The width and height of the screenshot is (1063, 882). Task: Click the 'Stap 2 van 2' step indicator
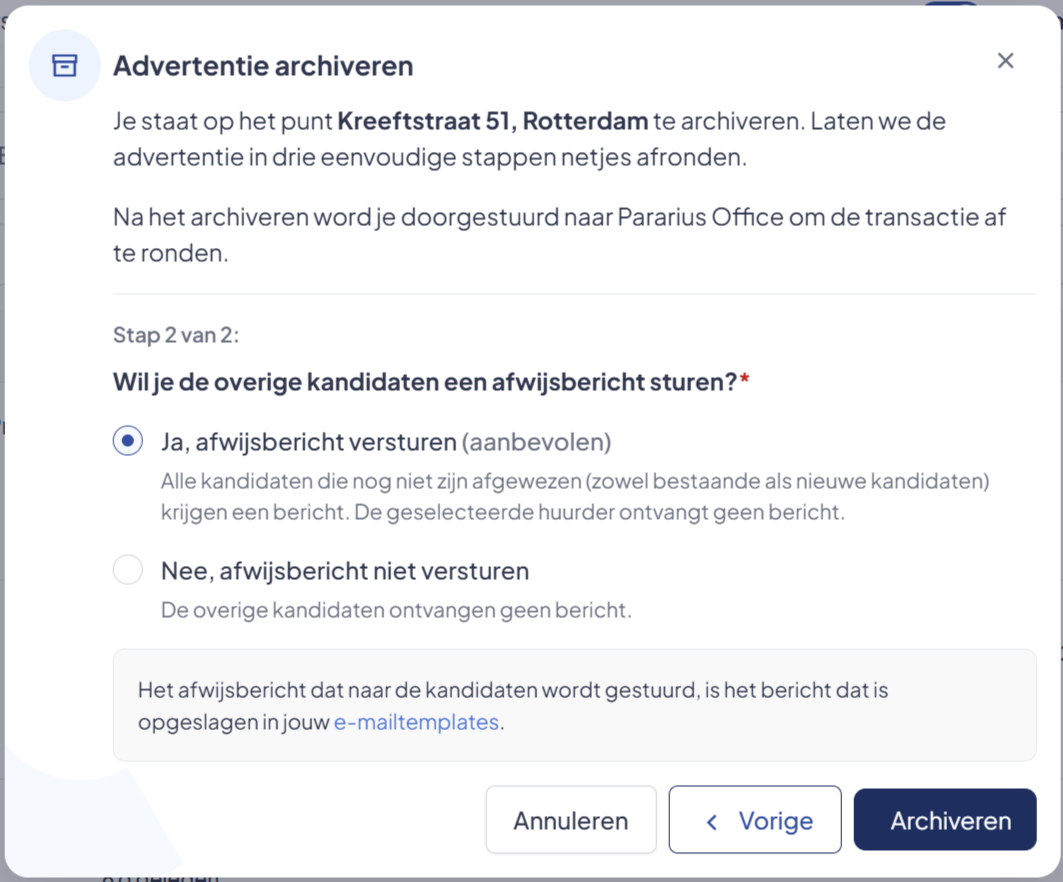click(x=176, y=335)
